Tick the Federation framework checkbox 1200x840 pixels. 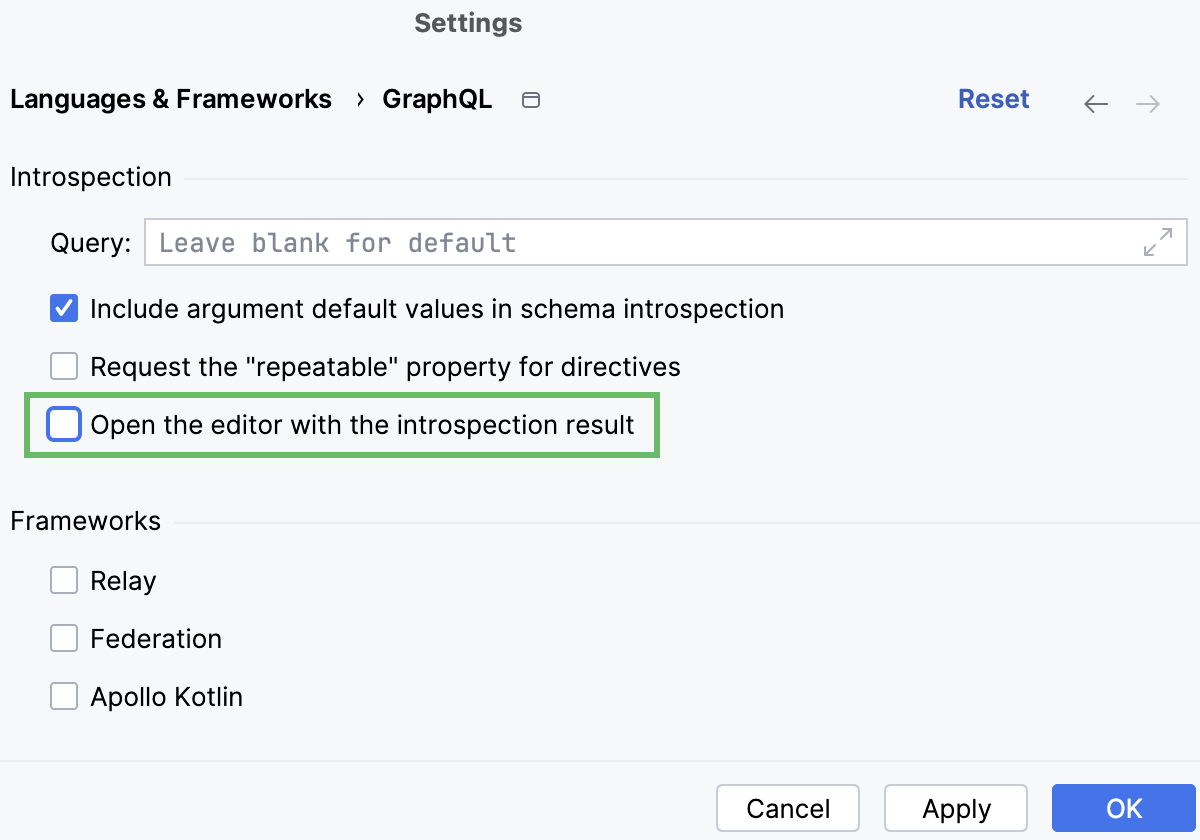coord(64,639)
